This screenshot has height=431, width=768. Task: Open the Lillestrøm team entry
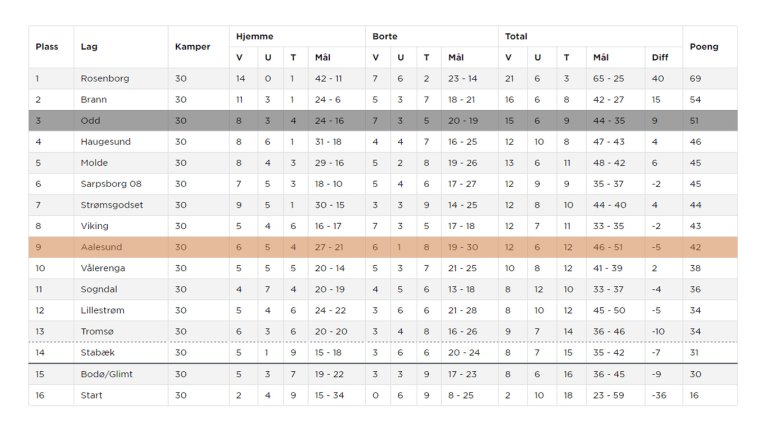click(x=104, y=310)
